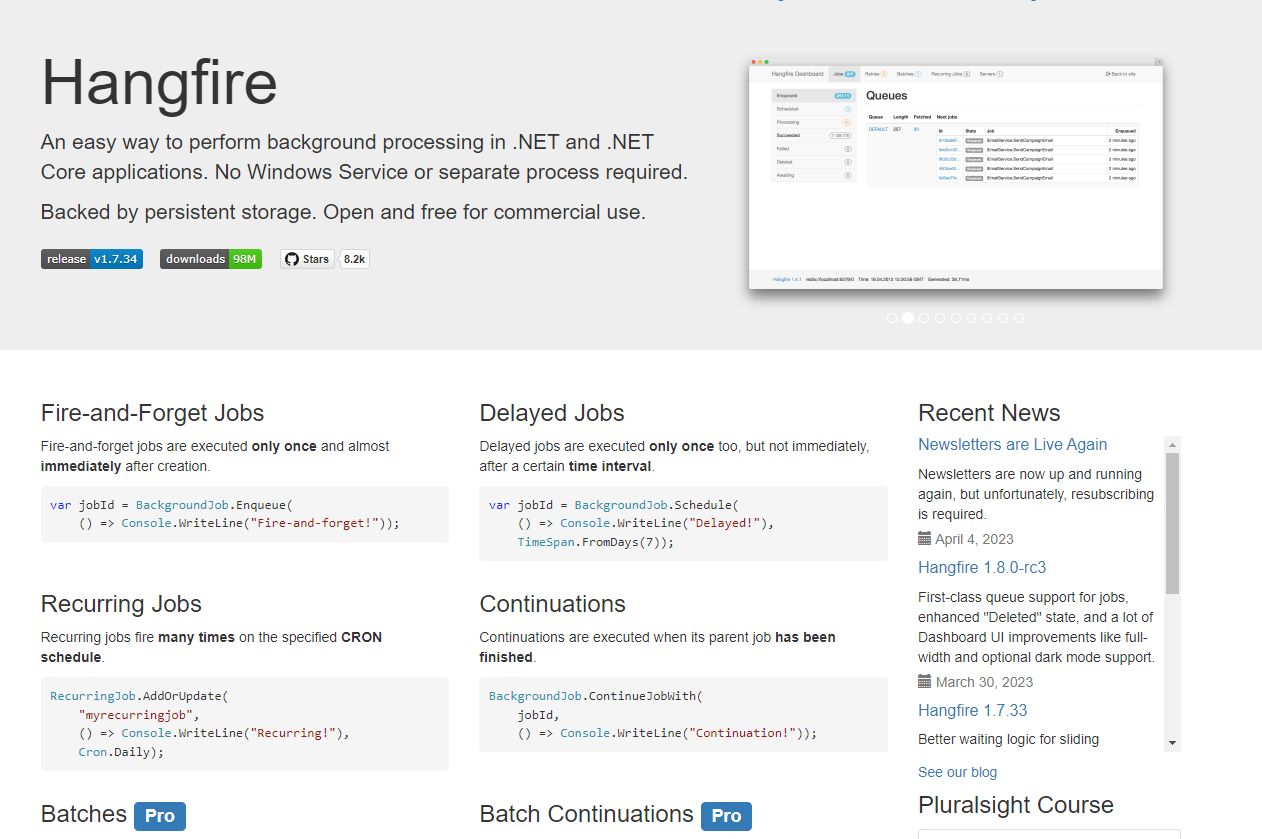Click the "Continuations" heading
Screen dimensions: 1262x839
(553, 604)
